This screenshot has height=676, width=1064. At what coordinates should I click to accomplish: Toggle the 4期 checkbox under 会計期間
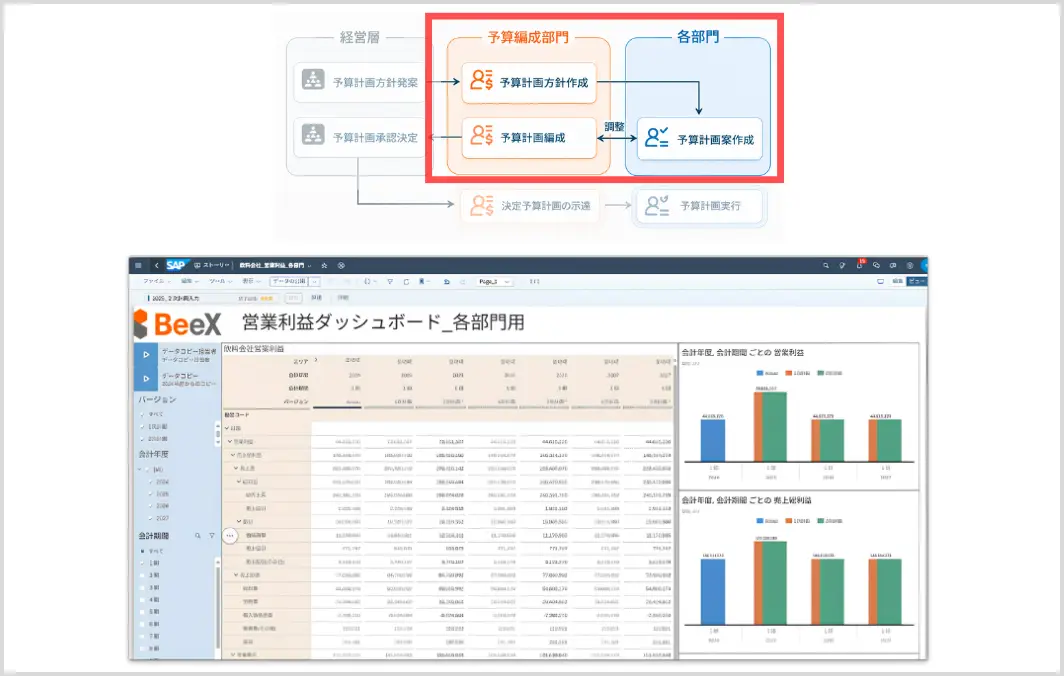[x=142, y=600]
